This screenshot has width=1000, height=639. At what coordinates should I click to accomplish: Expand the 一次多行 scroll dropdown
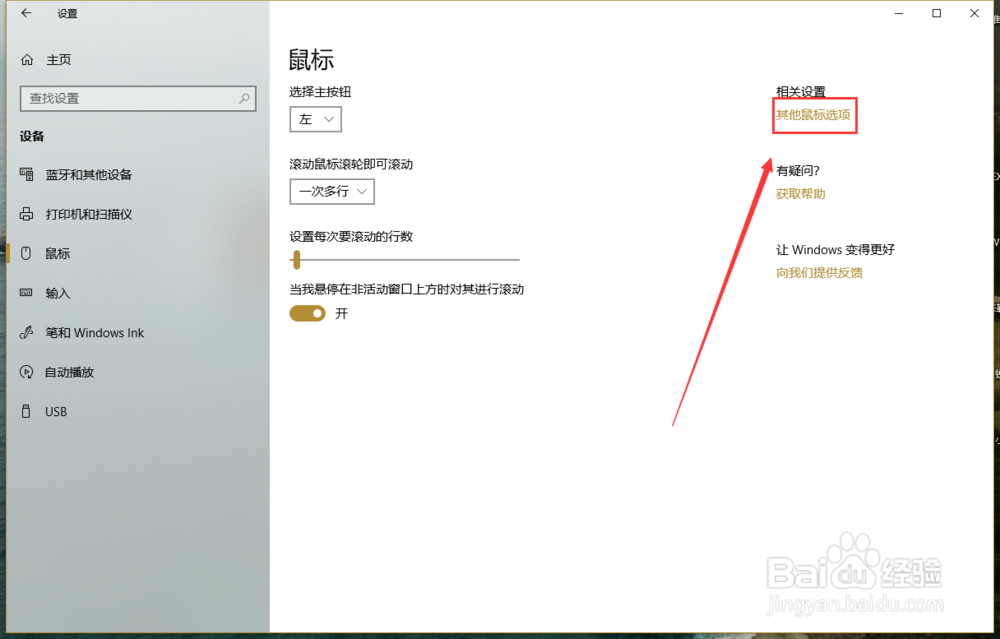pyautogui.click(x=331, y=191)
